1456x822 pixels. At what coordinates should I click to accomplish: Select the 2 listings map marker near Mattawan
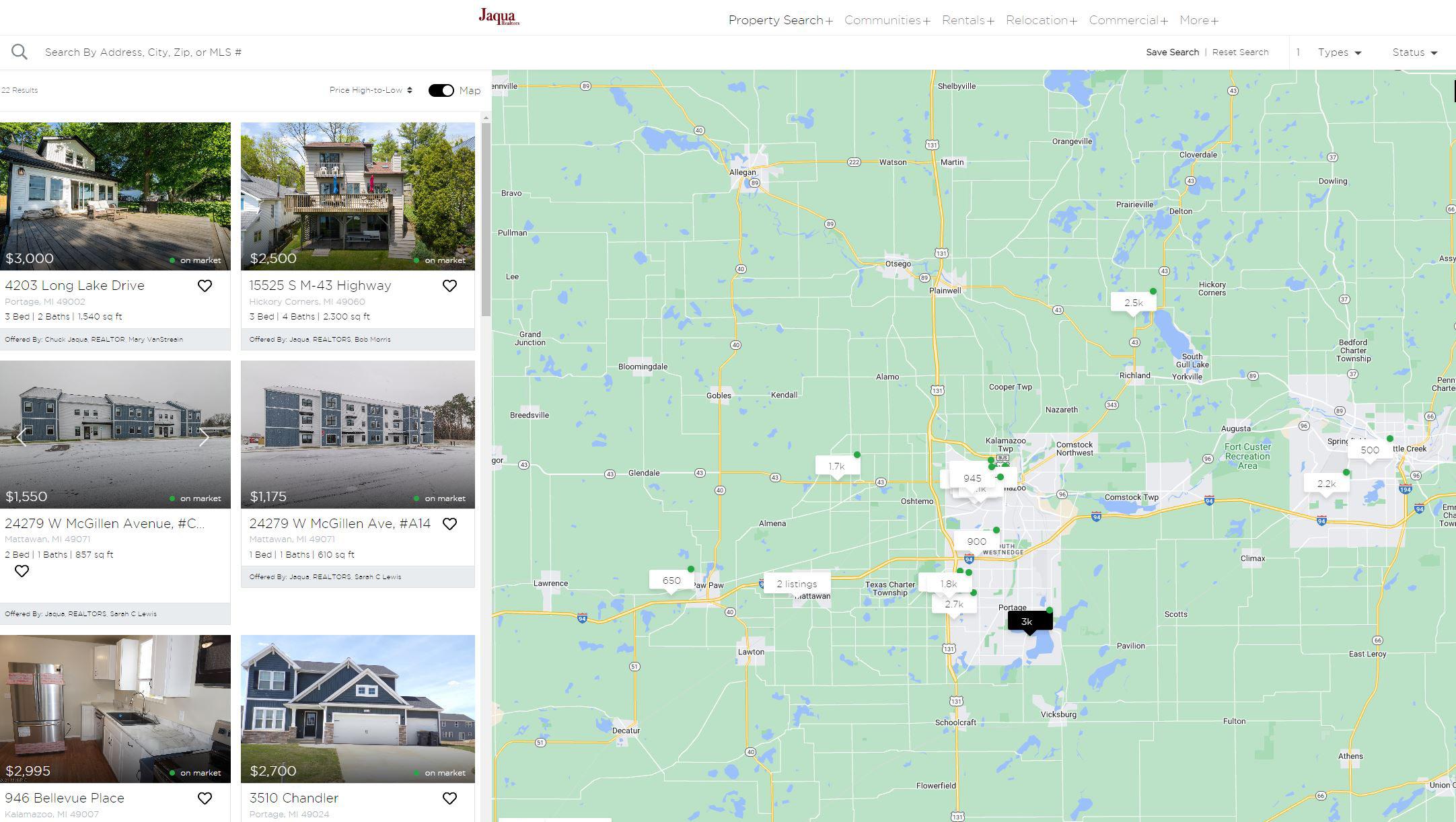point(797,584)
